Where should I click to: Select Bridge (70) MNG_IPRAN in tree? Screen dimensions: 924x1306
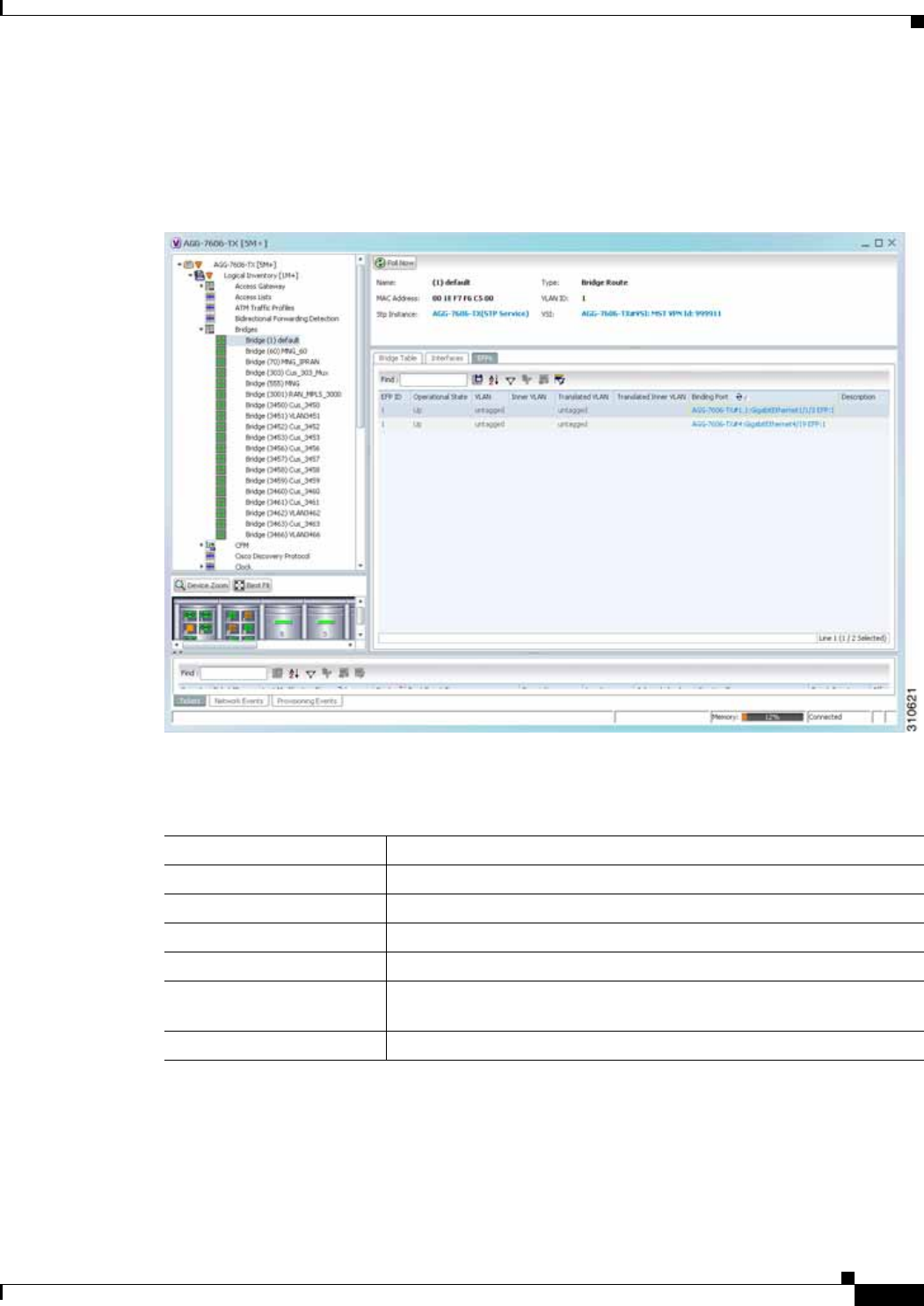point(282,362)
